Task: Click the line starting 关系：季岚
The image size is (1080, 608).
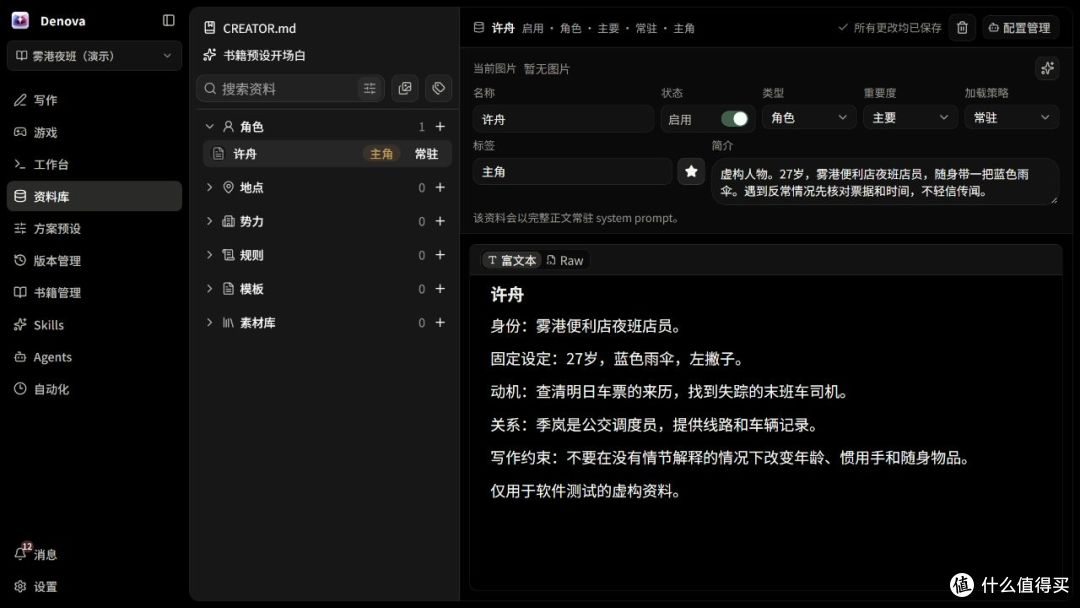Action: [x=656, y=425]
